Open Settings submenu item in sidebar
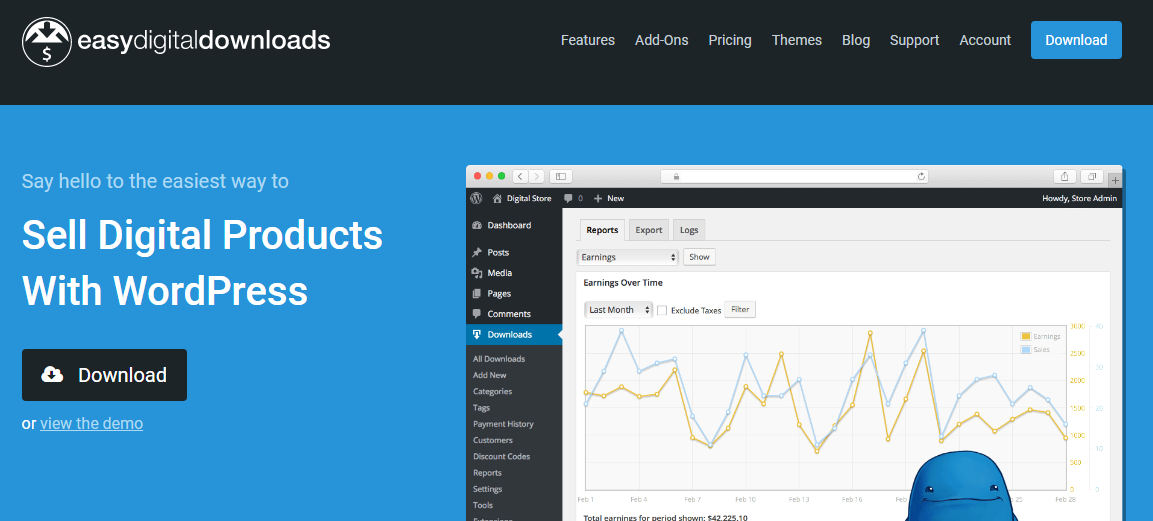The width and height of the screenshot is (1153, 521). coord(488,489)
